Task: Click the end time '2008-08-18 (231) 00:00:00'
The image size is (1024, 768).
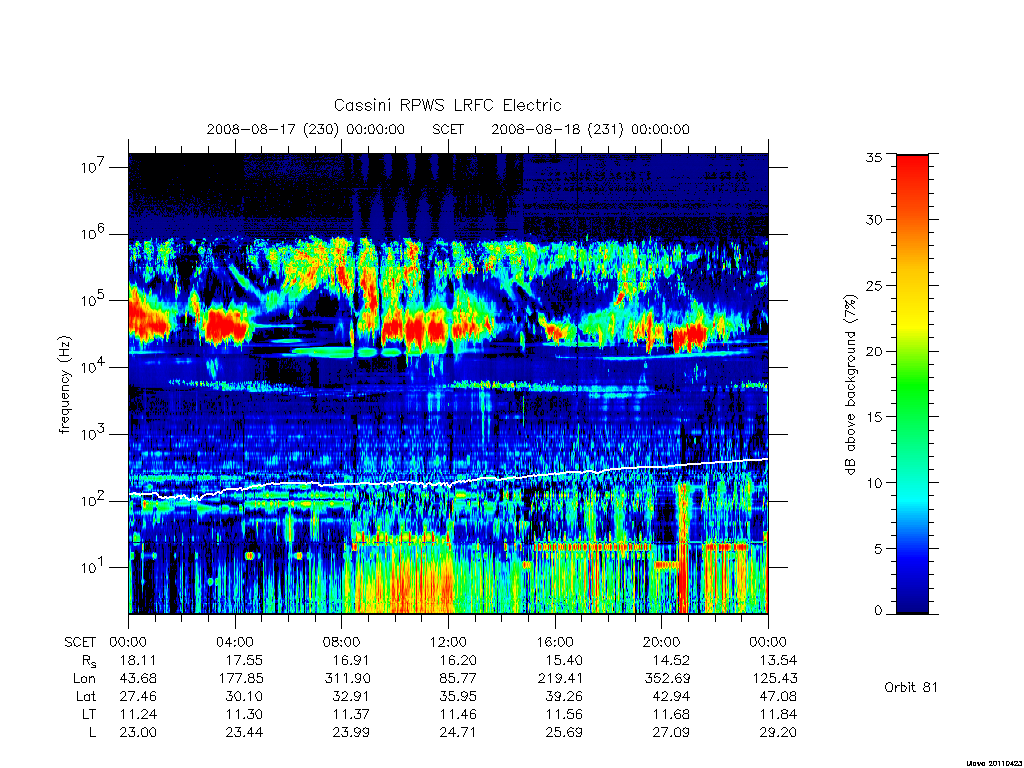Action: (x=590, y=129)
